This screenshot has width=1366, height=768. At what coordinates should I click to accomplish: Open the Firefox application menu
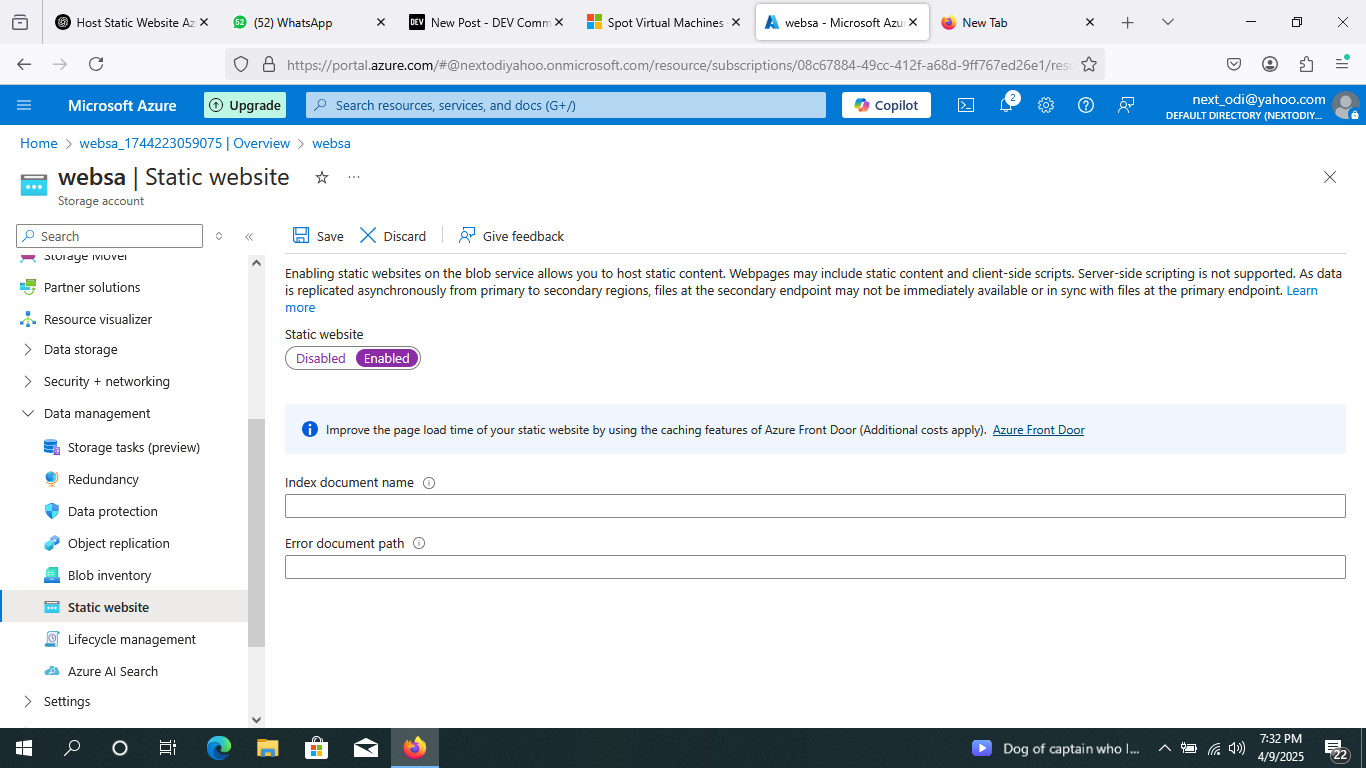pyautogui.click(x=1342, y=64)
